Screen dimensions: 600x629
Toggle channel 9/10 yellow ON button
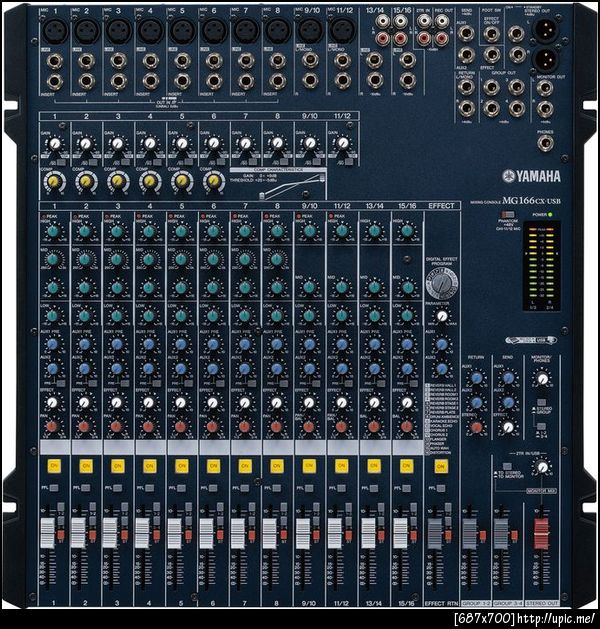click(x=309, y=466)
